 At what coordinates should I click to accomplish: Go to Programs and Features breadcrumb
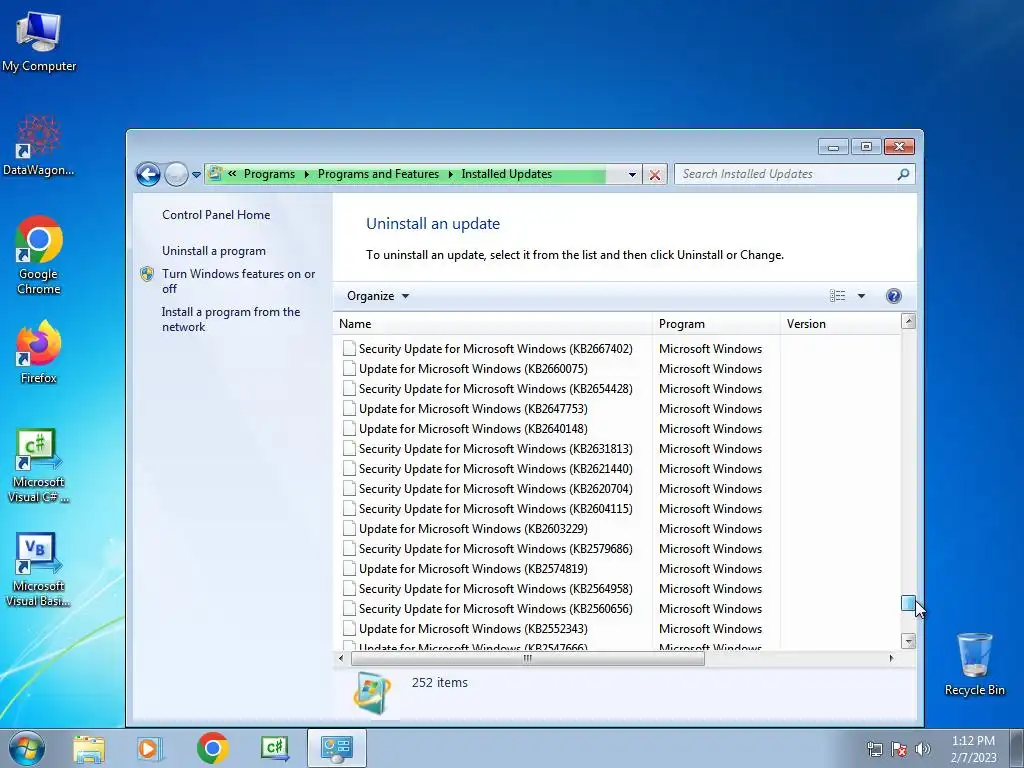[378, 174]
